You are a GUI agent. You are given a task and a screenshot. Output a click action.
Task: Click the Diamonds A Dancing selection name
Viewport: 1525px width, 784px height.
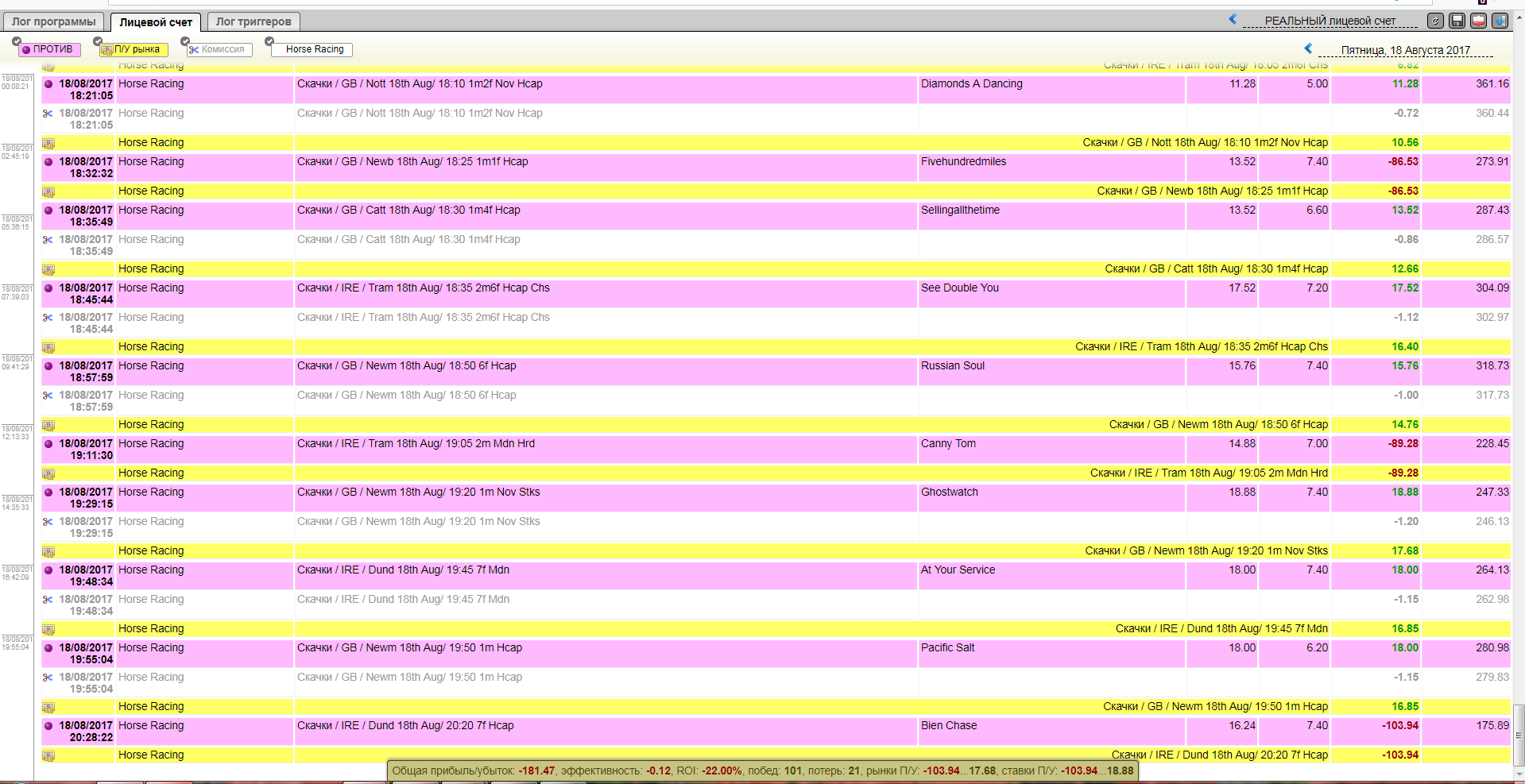point(971,84)
